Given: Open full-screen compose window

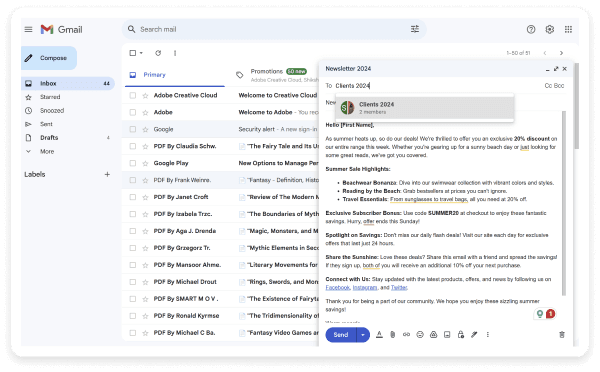Looking at the screenshot, I should point(556,69).
